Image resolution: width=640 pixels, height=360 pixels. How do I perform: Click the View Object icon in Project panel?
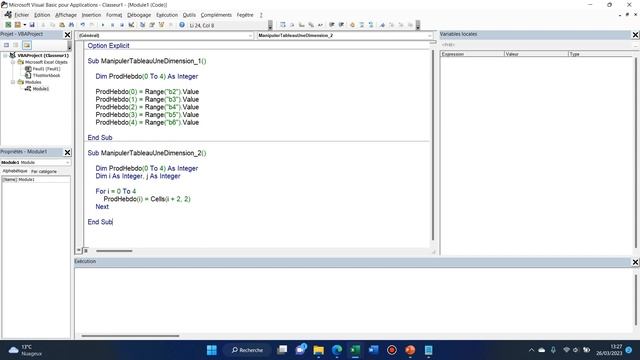pos(16,45)
